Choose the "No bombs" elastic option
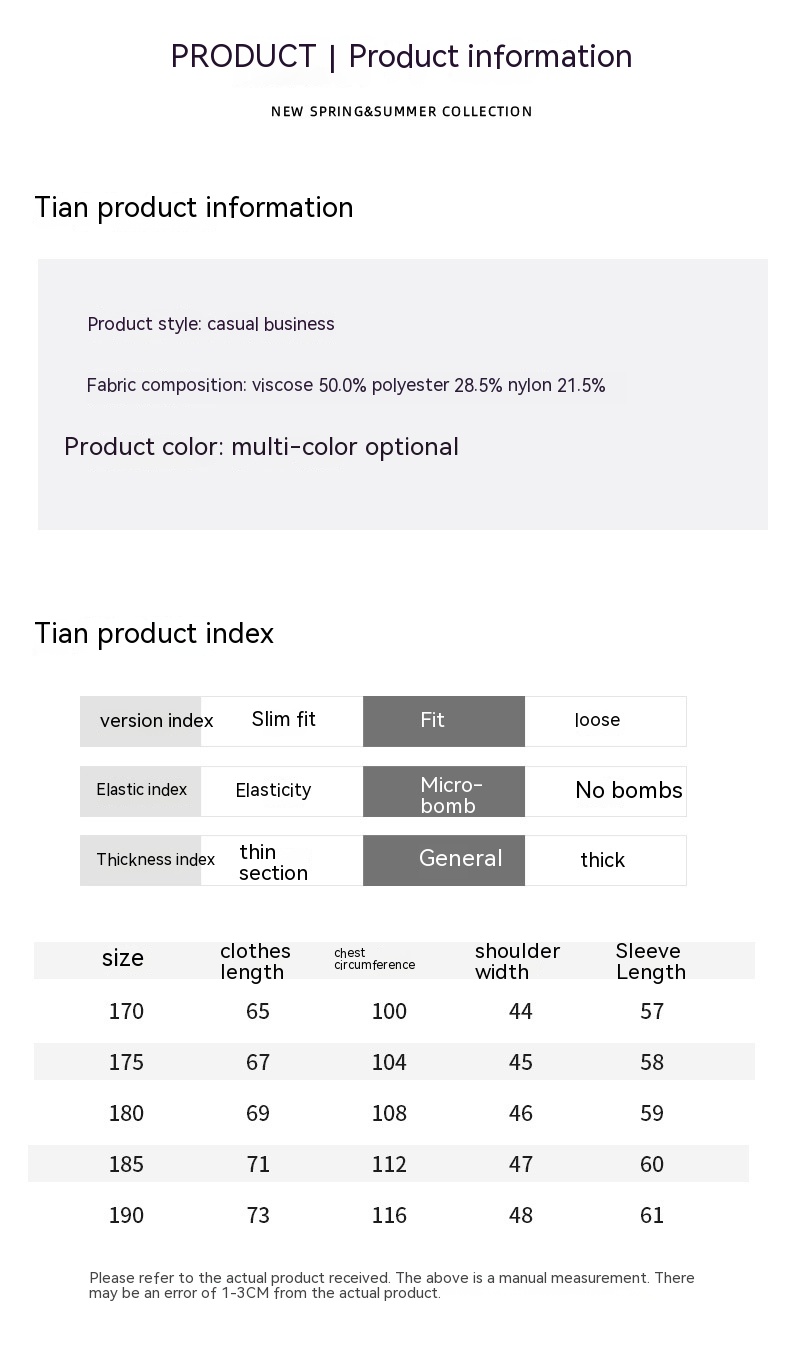This screenshot has width=790, height=1362. [x=628, y=791]
